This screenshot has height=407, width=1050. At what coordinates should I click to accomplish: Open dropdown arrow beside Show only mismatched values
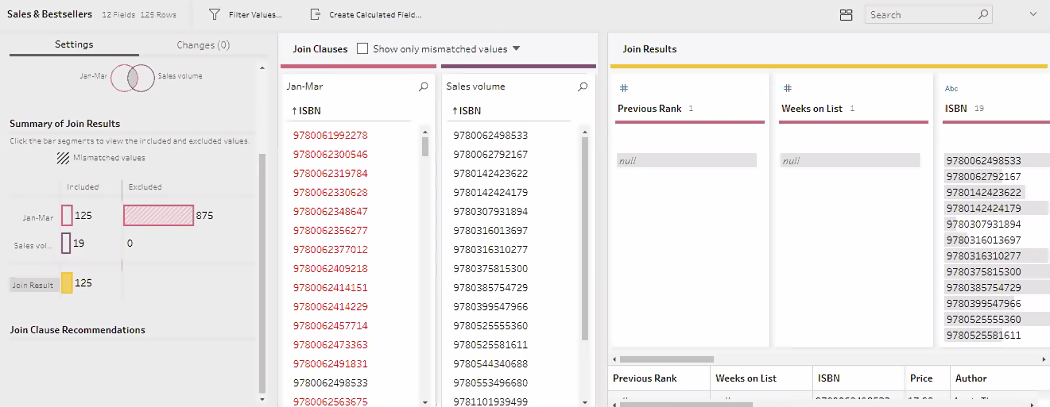pyautogui.click(x=516, y=48)
